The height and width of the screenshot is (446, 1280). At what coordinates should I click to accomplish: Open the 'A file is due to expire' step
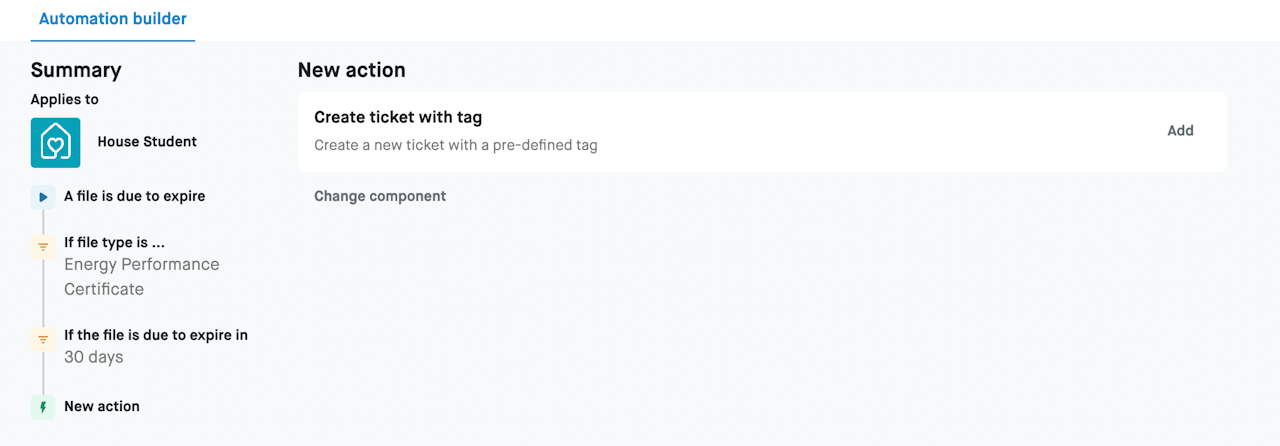tap(134, 196)
